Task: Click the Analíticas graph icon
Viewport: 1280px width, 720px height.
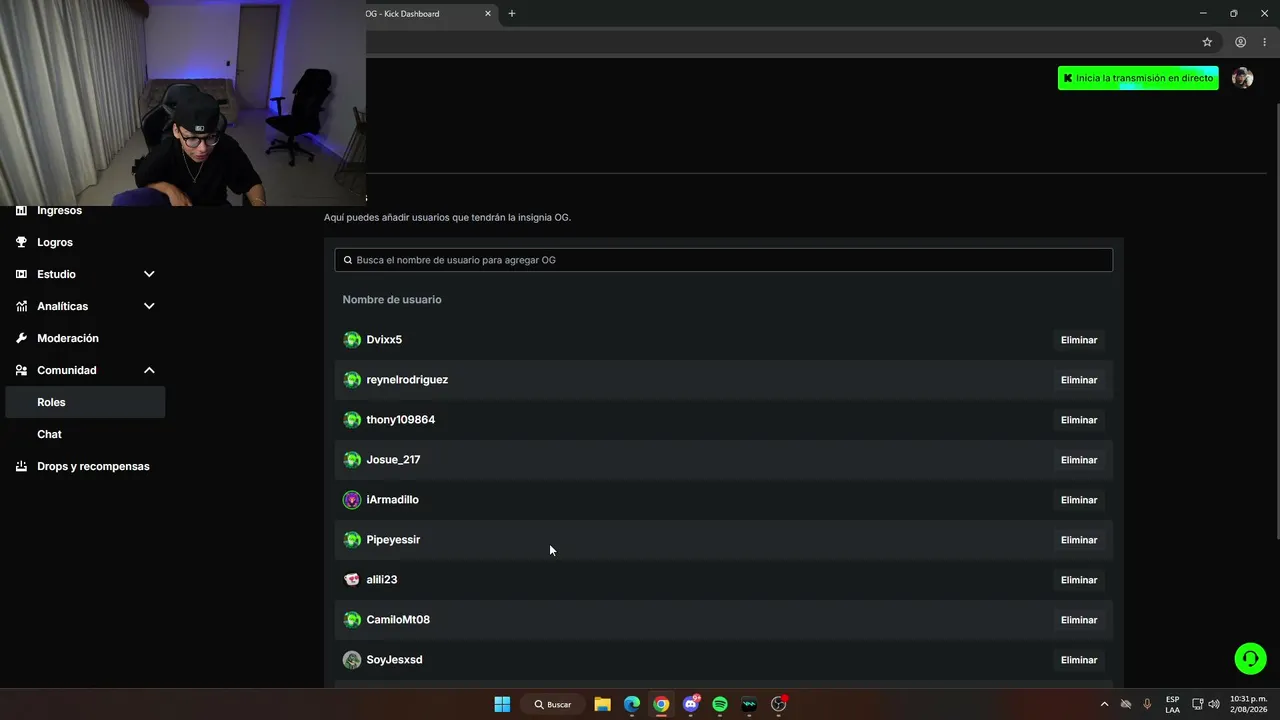Action: point(21,306)
